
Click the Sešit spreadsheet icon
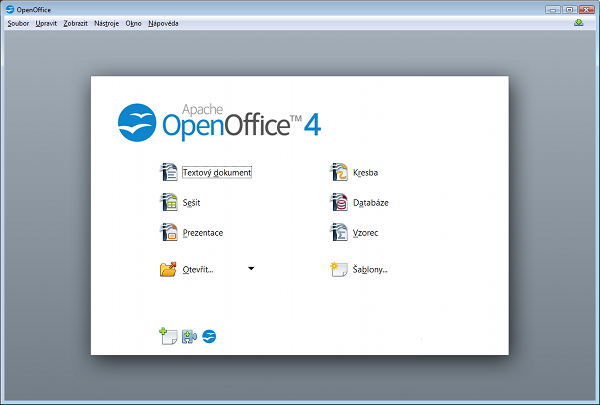(x=168, y=202)
